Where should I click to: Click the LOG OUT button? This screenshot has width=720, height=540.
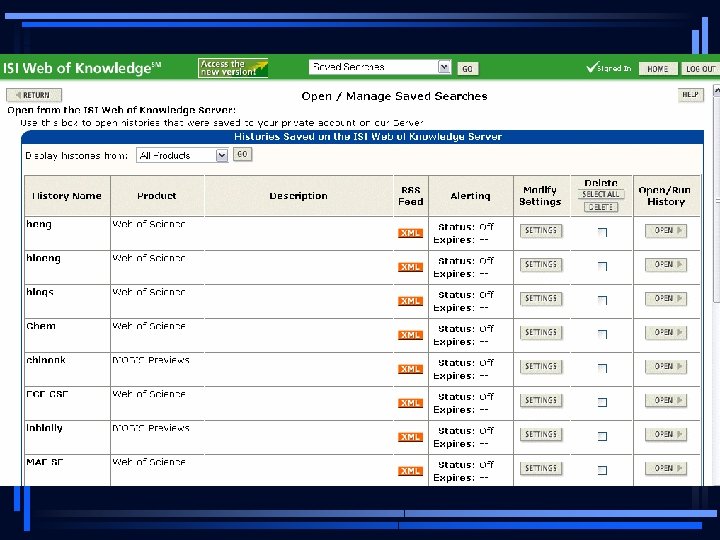coord(700,69)
